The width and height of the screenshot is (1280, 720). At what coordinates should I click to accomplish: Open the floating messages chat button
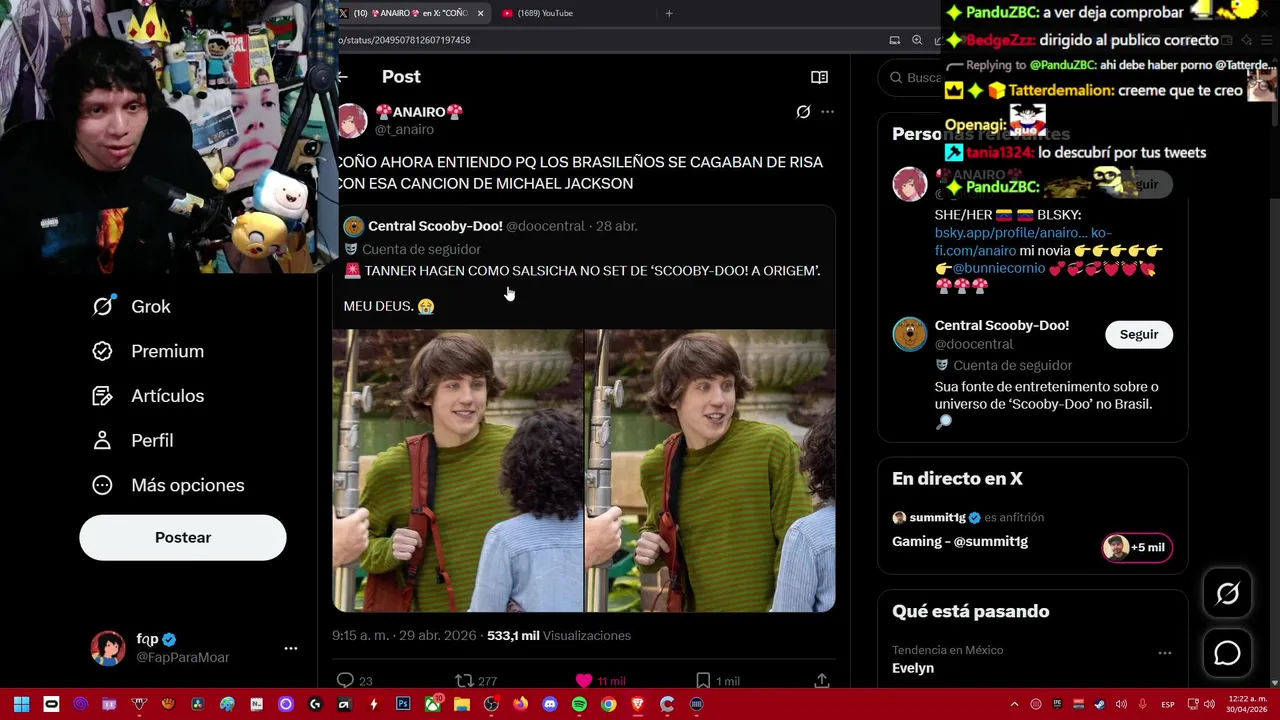coord(1228,653)
